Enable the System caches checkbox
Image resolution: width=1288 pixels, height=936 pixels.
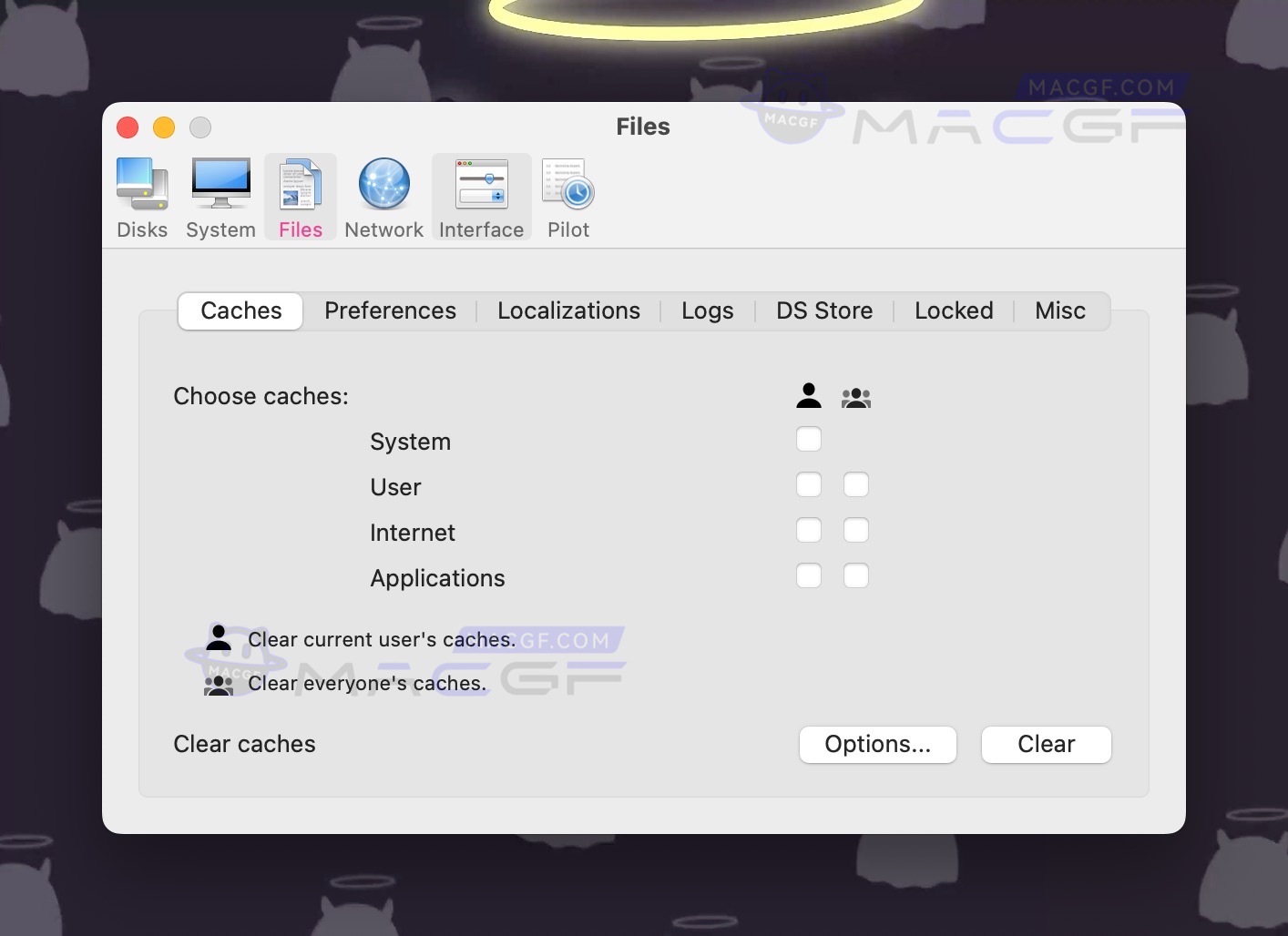click(808, 439)
